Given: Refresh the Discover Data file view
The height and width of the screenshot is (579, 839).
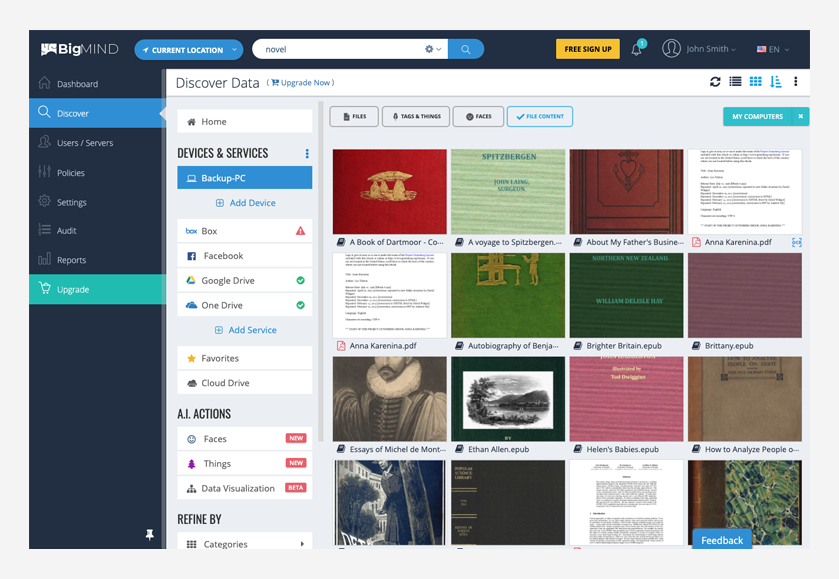Looking at the screenshot, I should pyautogui.click(x=715, y=83).
